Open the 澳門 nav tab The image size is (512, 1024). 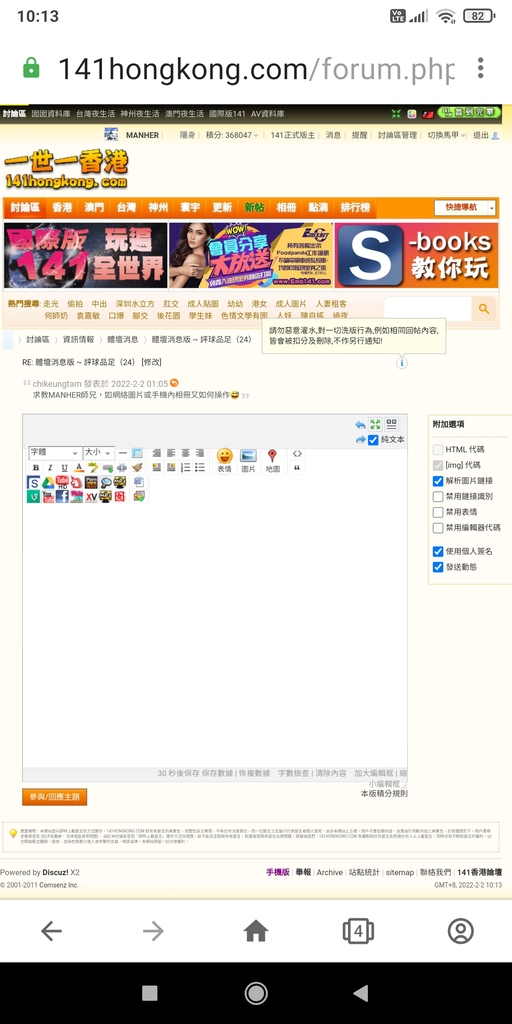coord(95,208)
